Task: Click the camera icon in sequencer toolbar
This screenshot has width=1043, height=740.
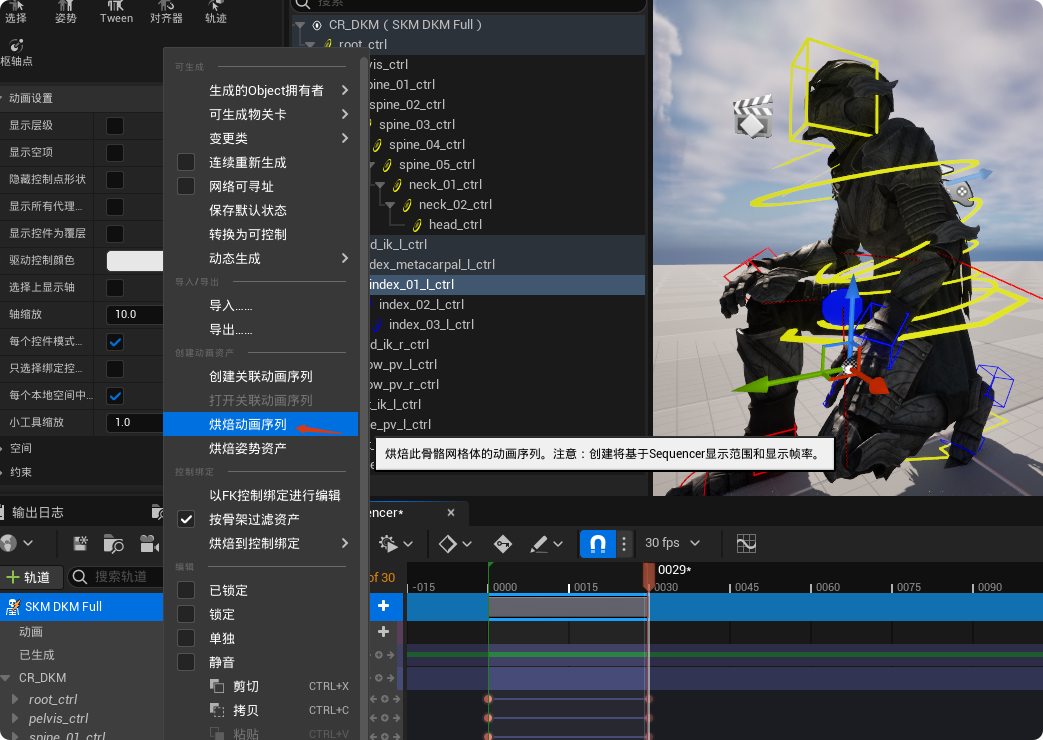Action: click(149, 544)
